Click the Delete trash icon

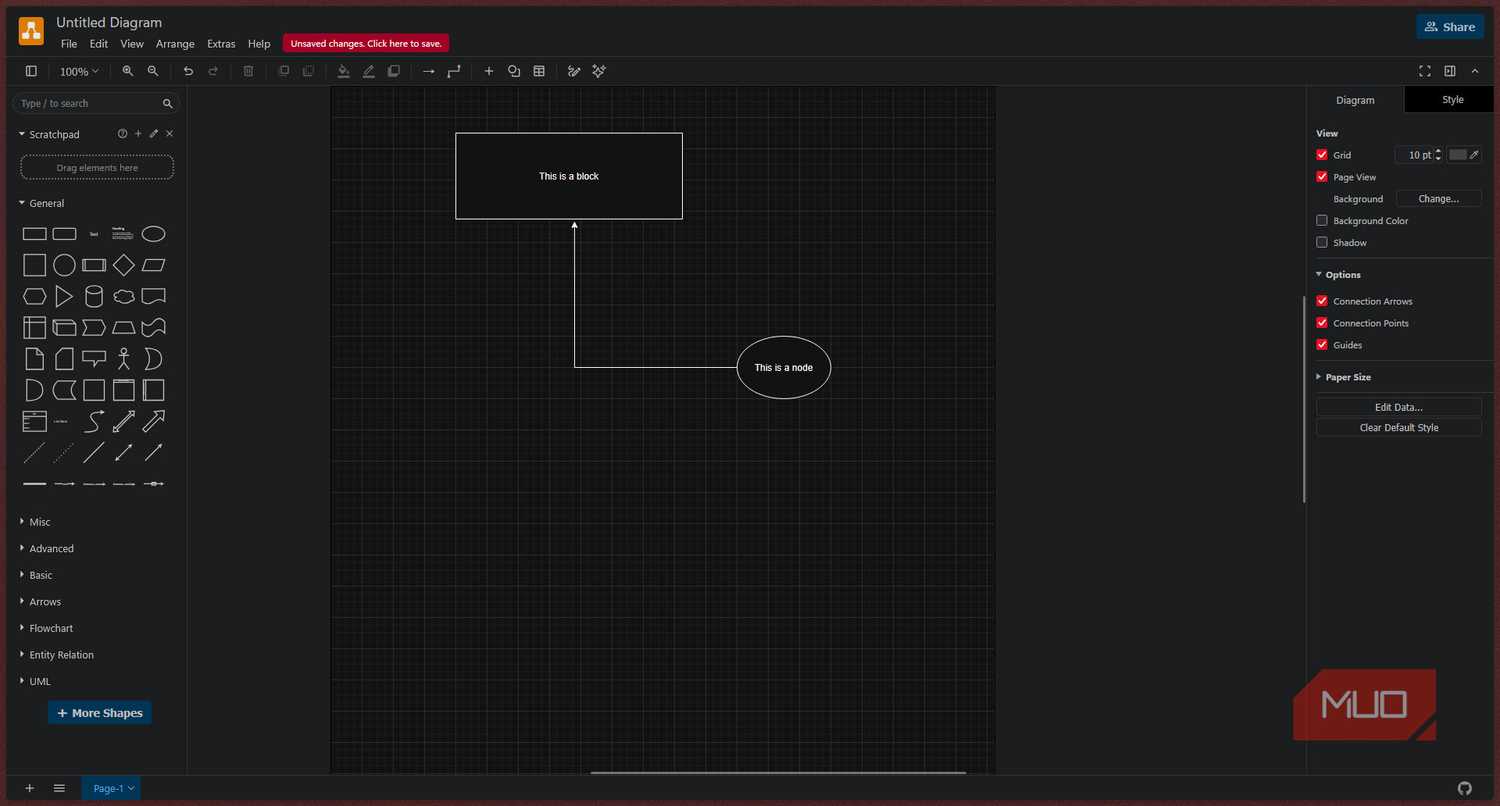coord(248,71)
